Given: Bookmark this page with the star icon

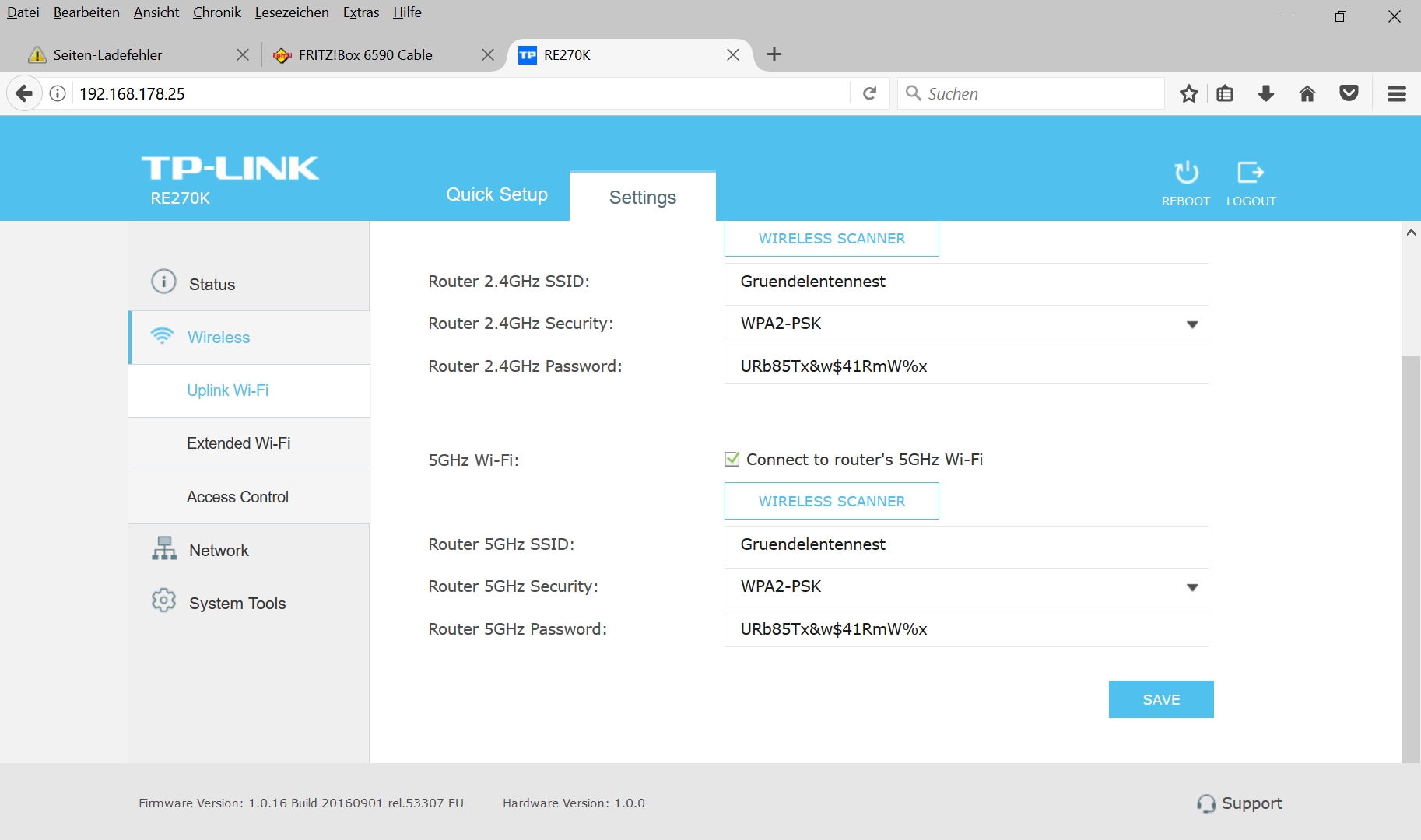Looking at the screenshot, I should pos(1188,94).
